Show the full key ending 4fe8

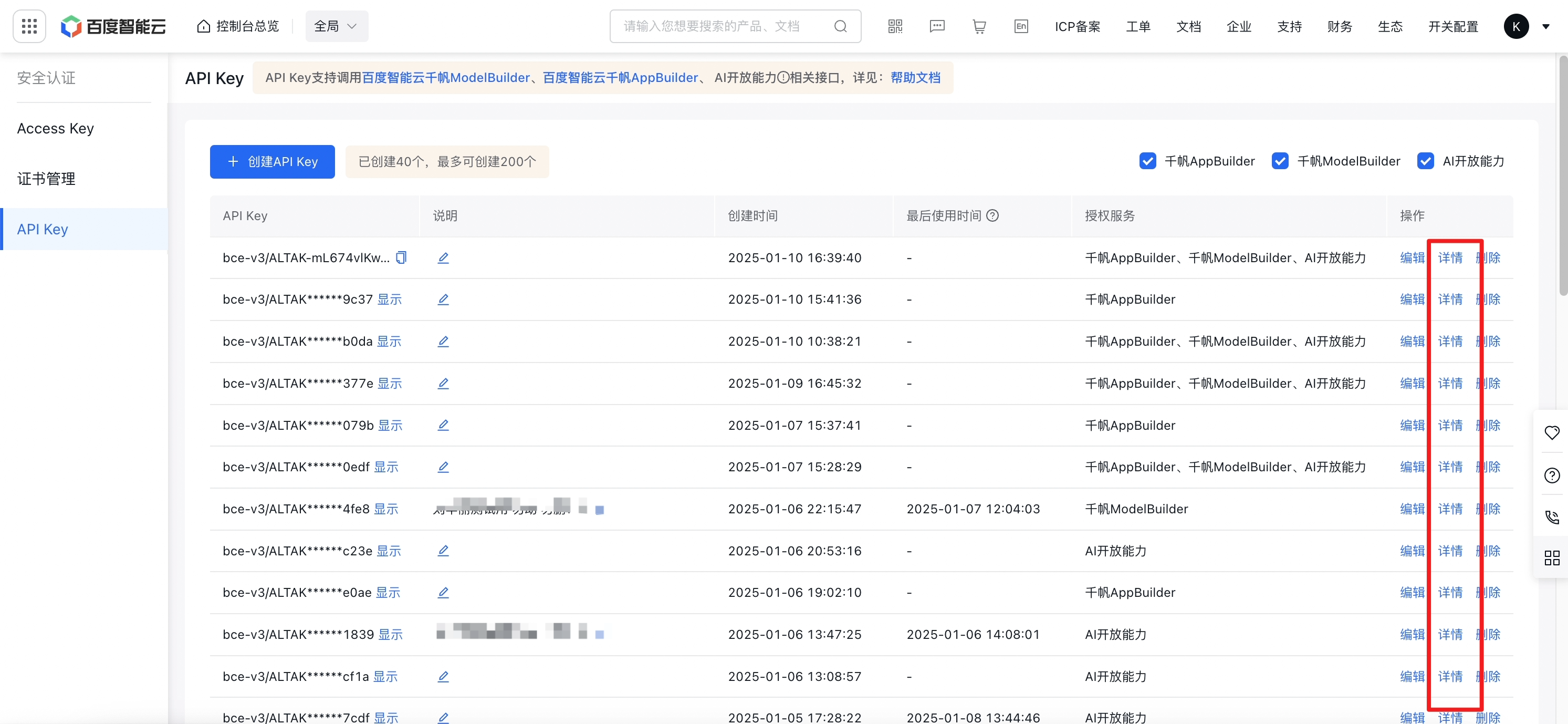(386, 509)
